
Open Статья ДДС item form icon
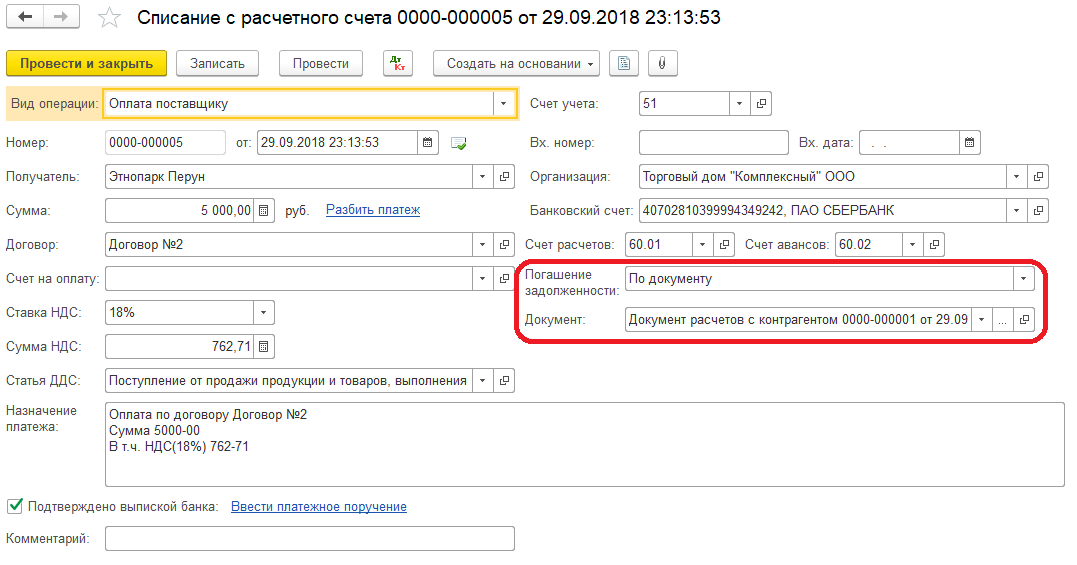(x=504, y=381)
